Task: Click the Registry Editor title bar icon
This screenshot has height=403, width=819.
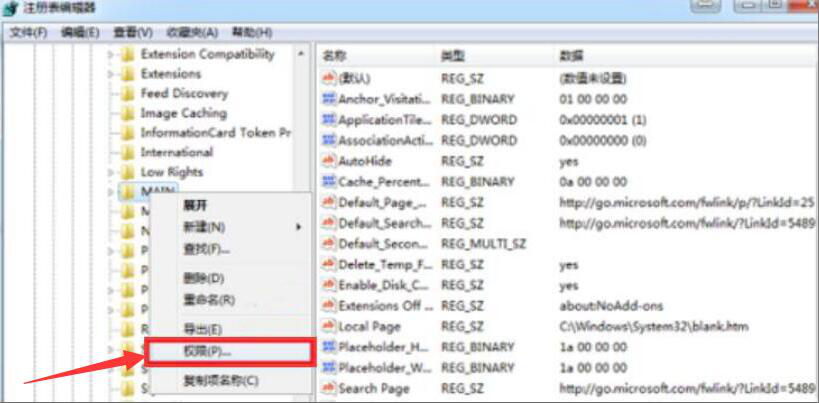Action: pyautogui.click(x=9, y=8)
